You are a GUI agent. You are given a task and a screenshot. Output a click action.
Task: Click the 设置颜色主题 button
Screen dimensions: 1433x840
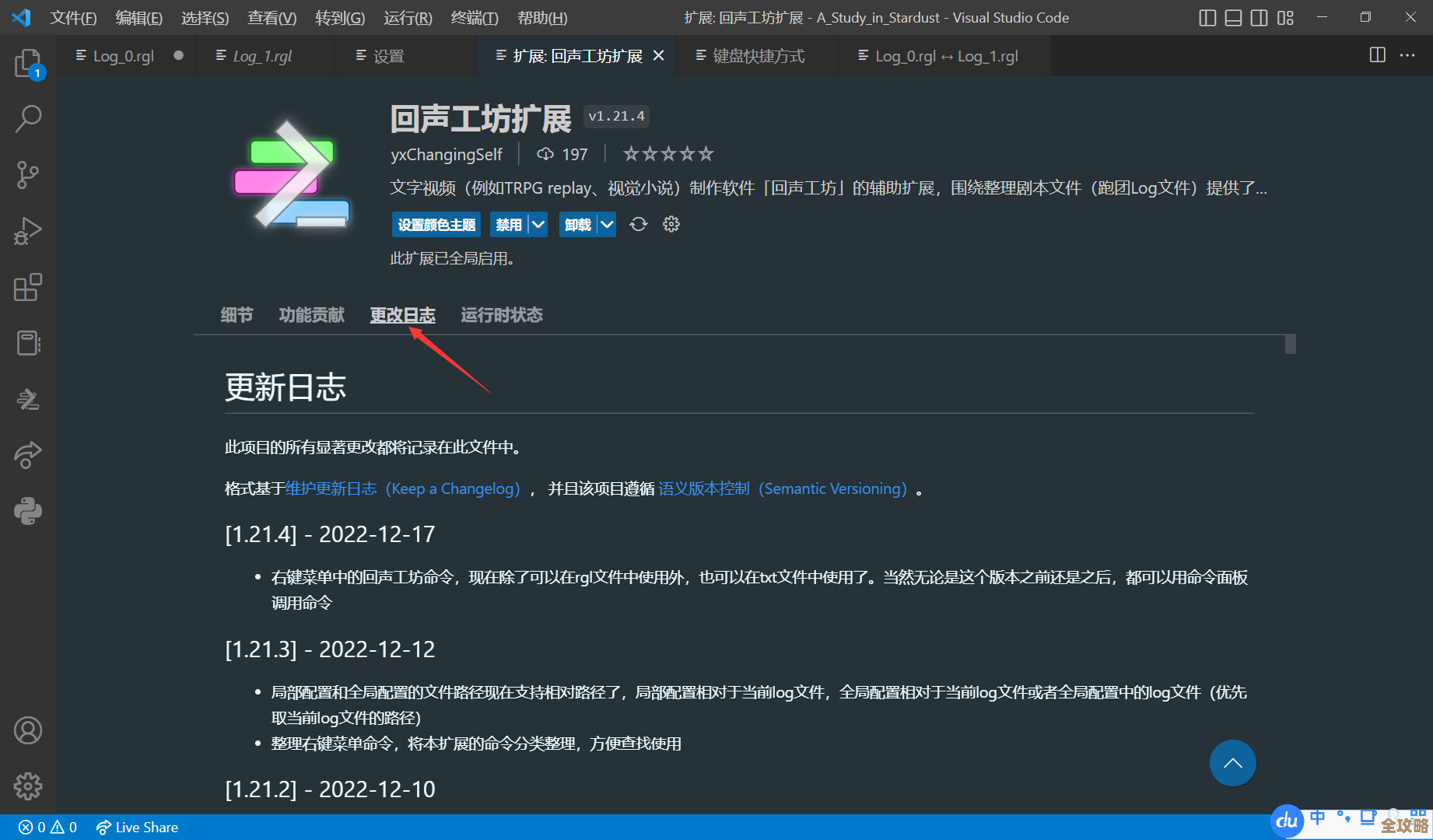pos(436,224)
